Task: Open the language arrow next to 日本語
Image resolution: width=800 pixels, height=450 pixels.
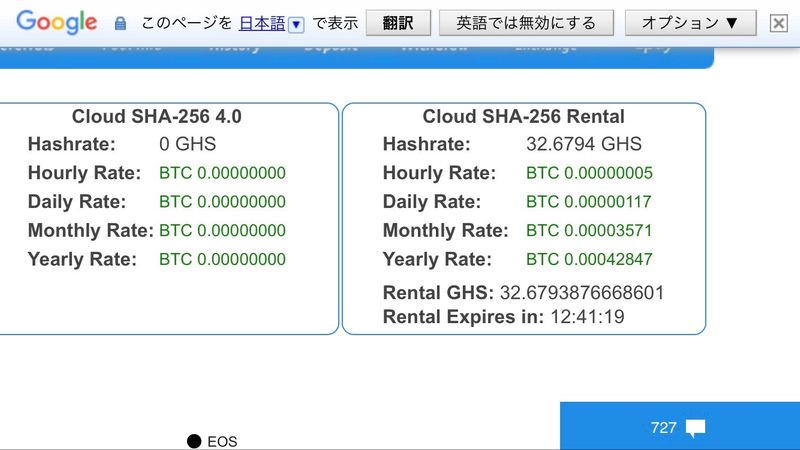Action: click(296, 24)
